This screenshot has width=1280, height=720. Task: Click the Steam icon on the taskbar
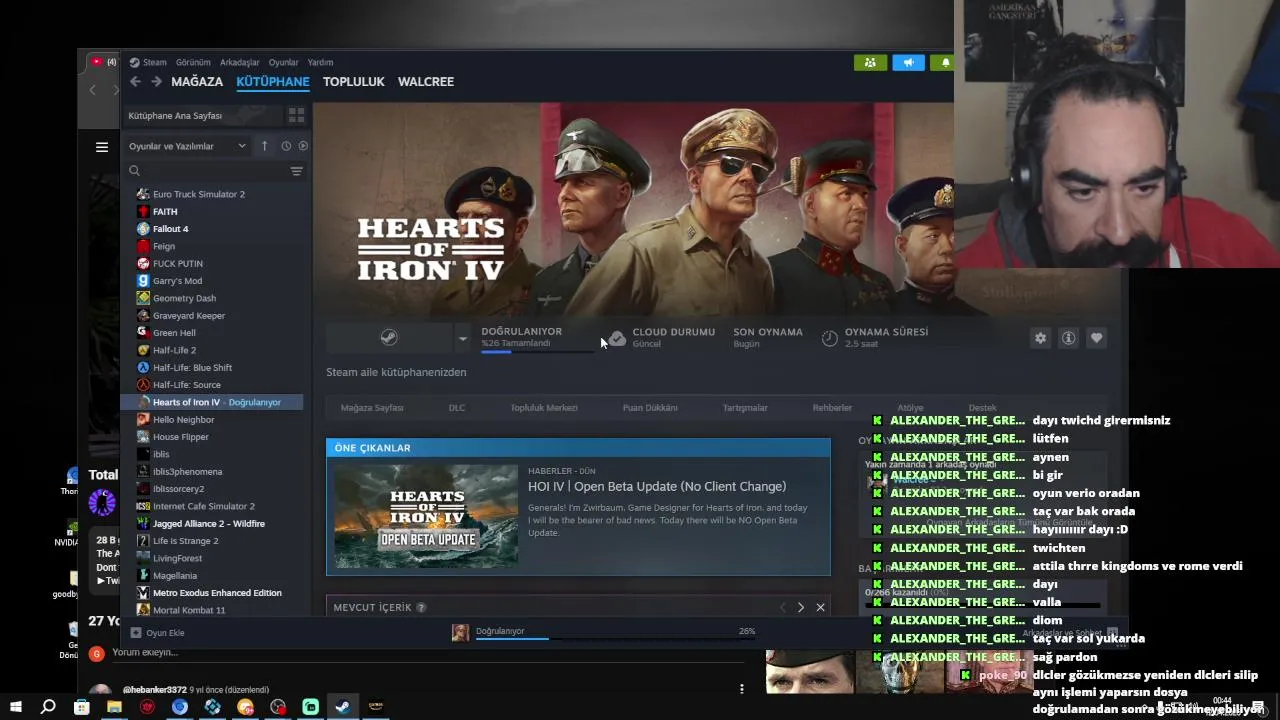(x=342, y=707)
